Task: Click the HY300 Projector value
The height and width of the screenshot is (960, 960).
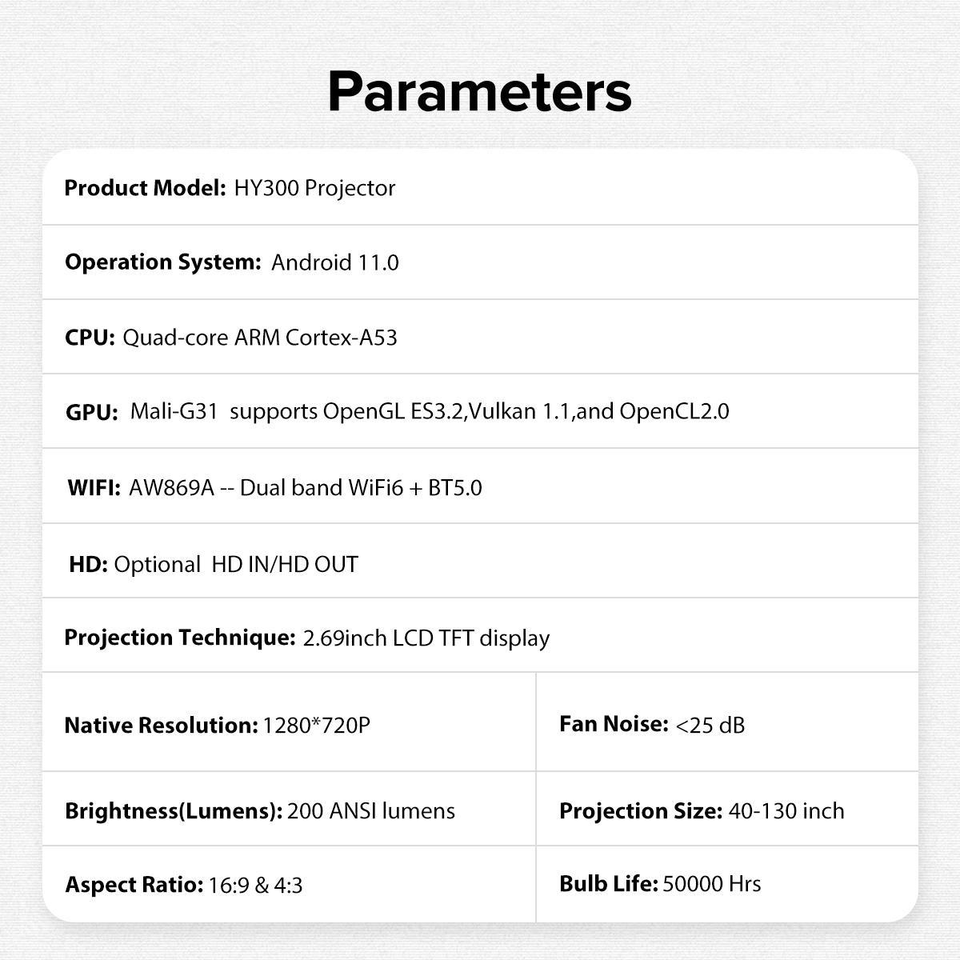Action: pos(315,188)
